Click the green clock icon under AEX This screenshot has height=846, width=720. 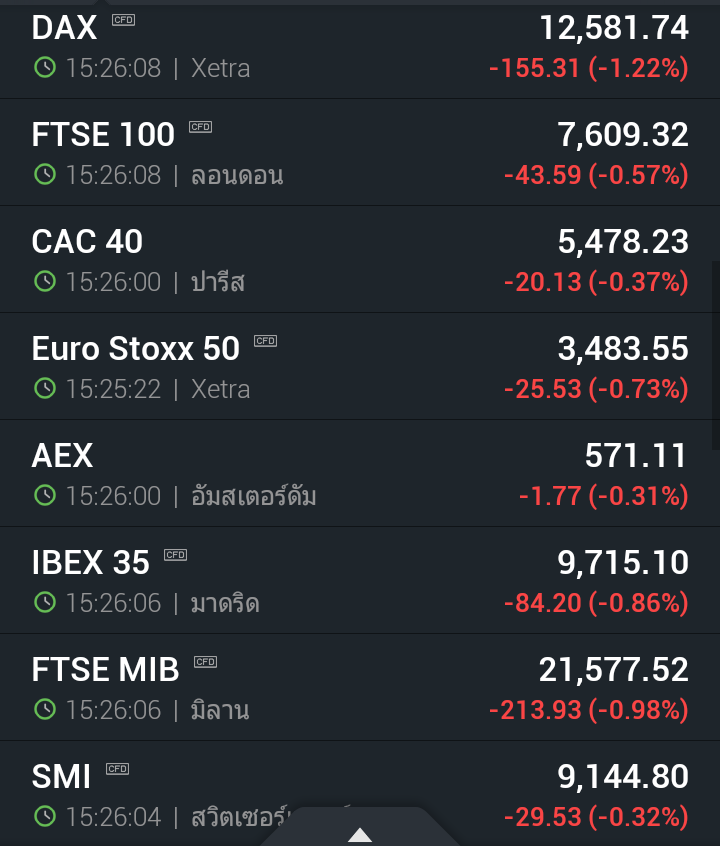pyautogui.click(x=45, y=495)
